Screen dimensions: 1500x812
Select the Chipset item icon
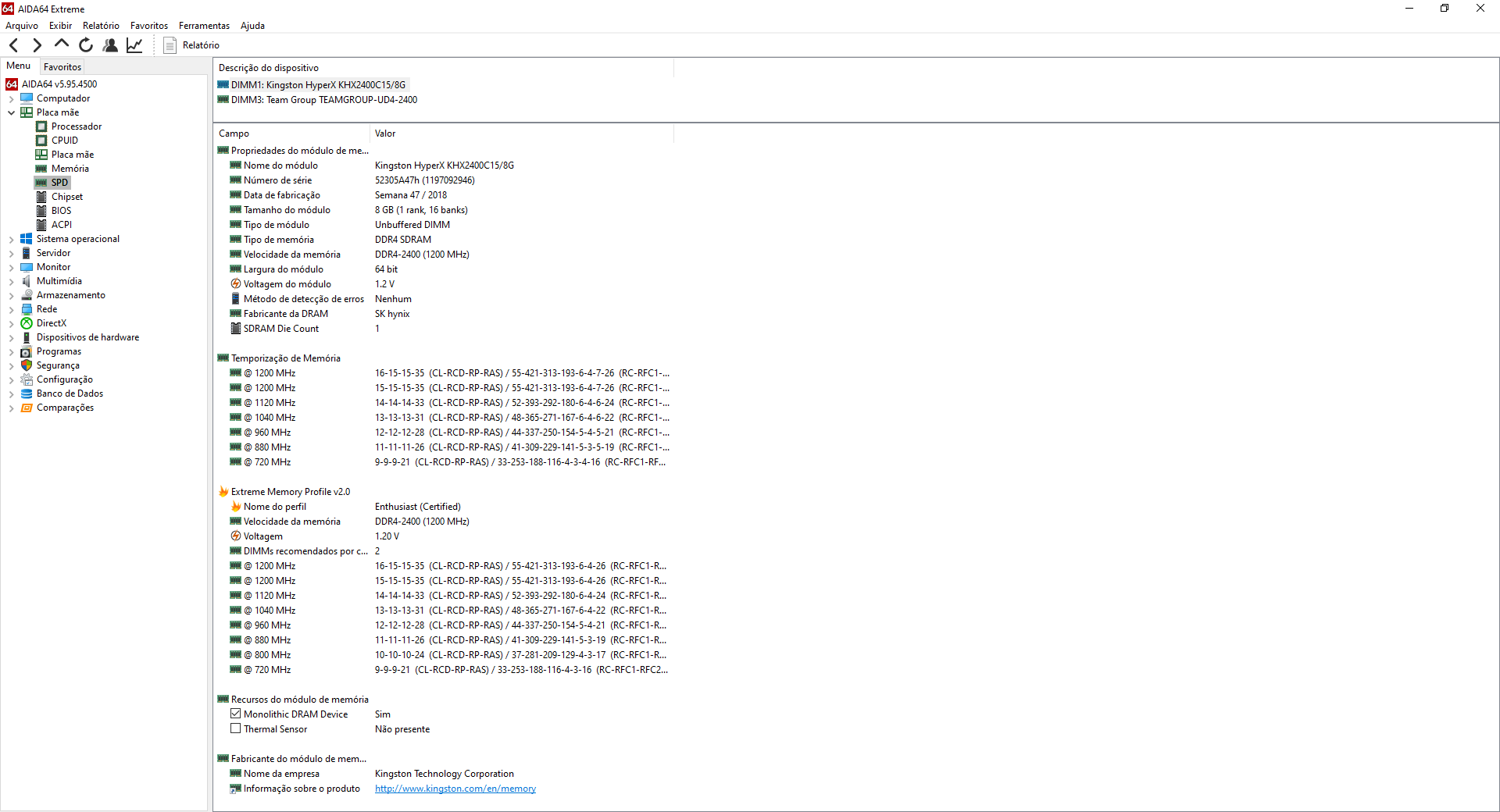click(x=41, y=197)
